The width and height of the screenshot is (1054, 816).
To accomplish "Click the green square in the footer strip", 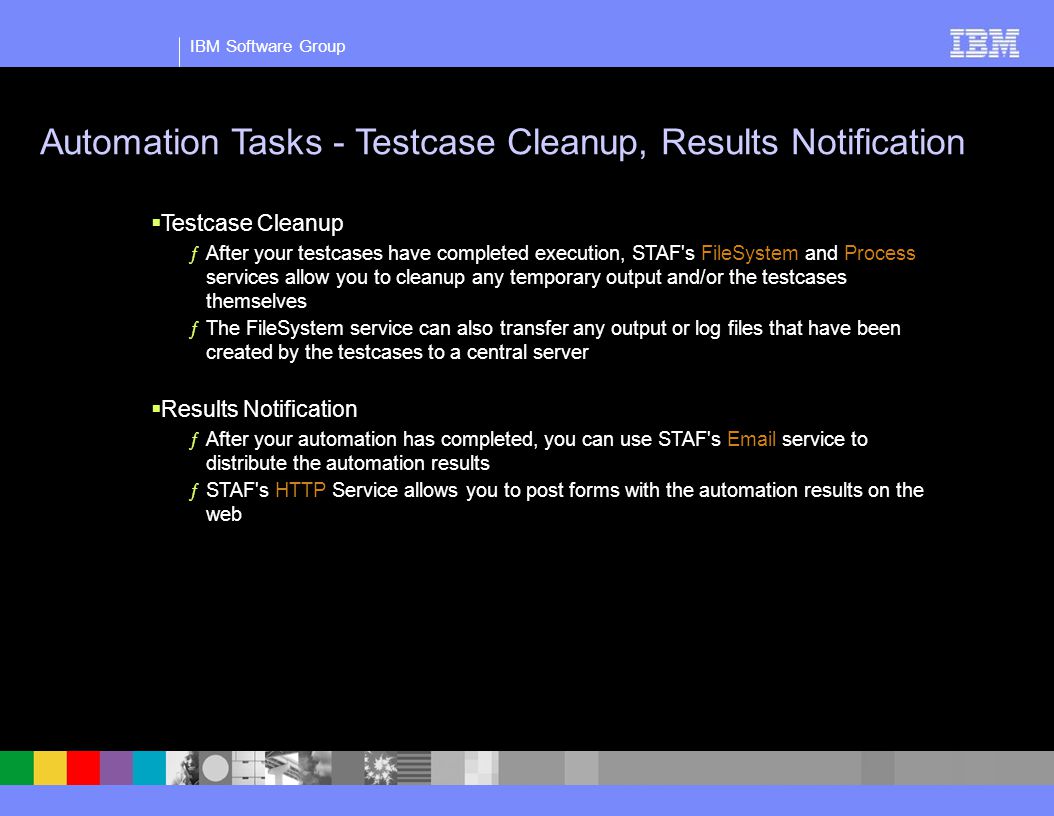I will coord(17,768).
